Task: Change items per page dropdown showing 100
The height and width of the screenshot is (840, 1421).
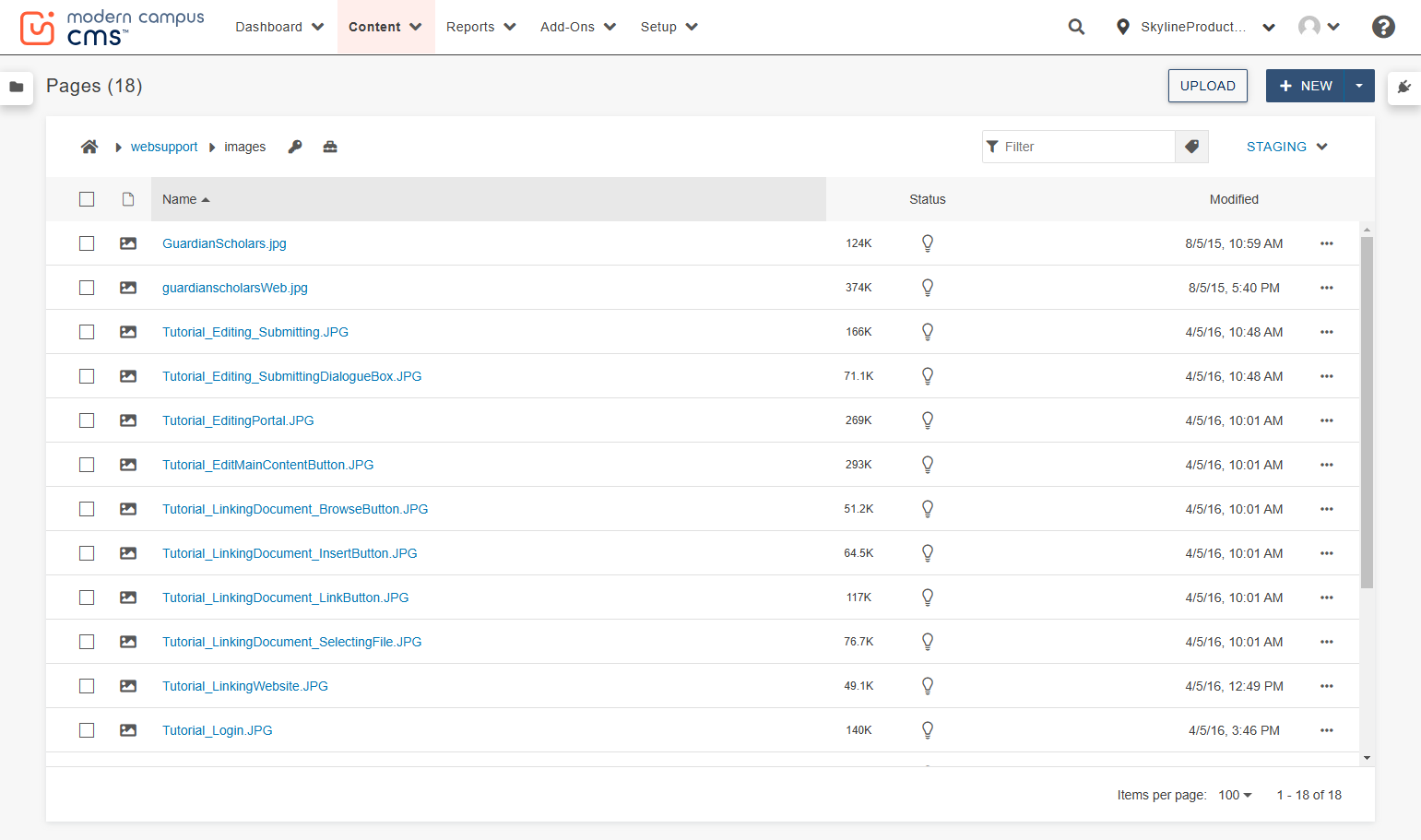Action: (1235, 795)
